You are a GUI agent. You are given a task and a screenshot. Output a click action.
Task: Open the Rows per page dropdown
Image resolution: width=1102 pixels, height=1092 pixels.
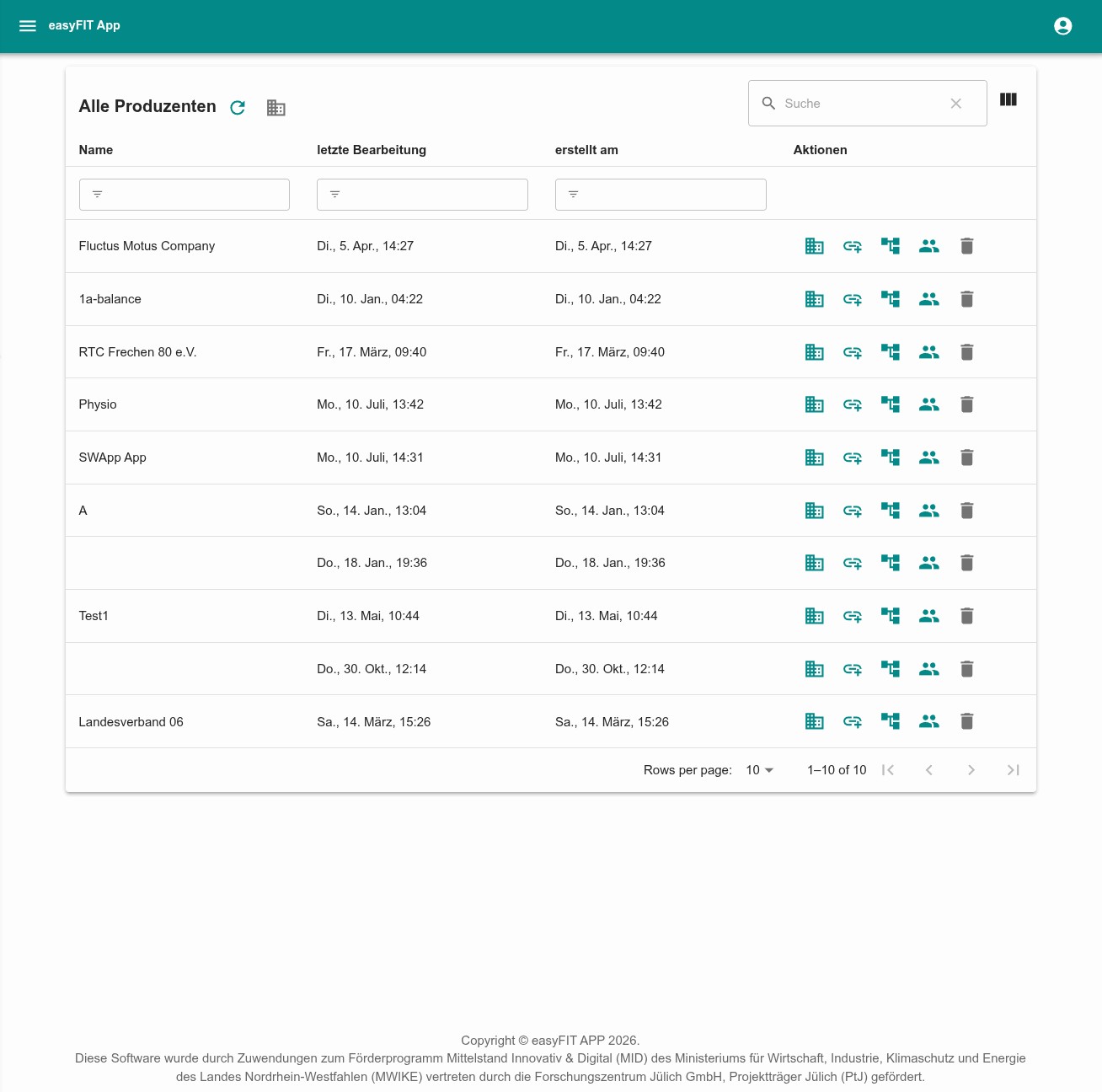(x=758, y=769)
